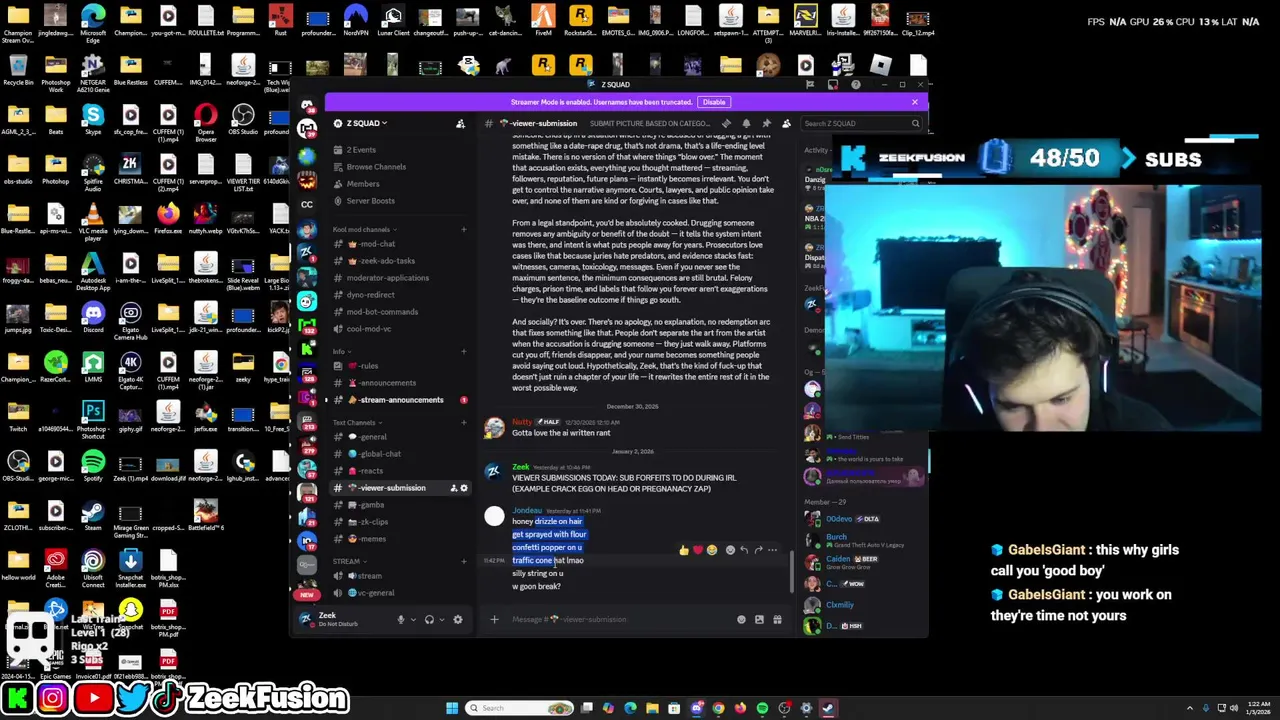Open Windows Start button on taskbar
Screen dimensions: 1280x720
(x=452, y=708)
